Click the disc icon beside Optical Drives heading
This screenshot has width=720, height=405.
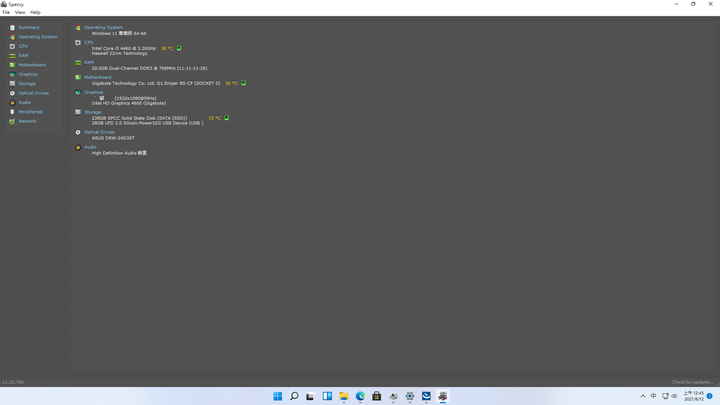(78, 132)
